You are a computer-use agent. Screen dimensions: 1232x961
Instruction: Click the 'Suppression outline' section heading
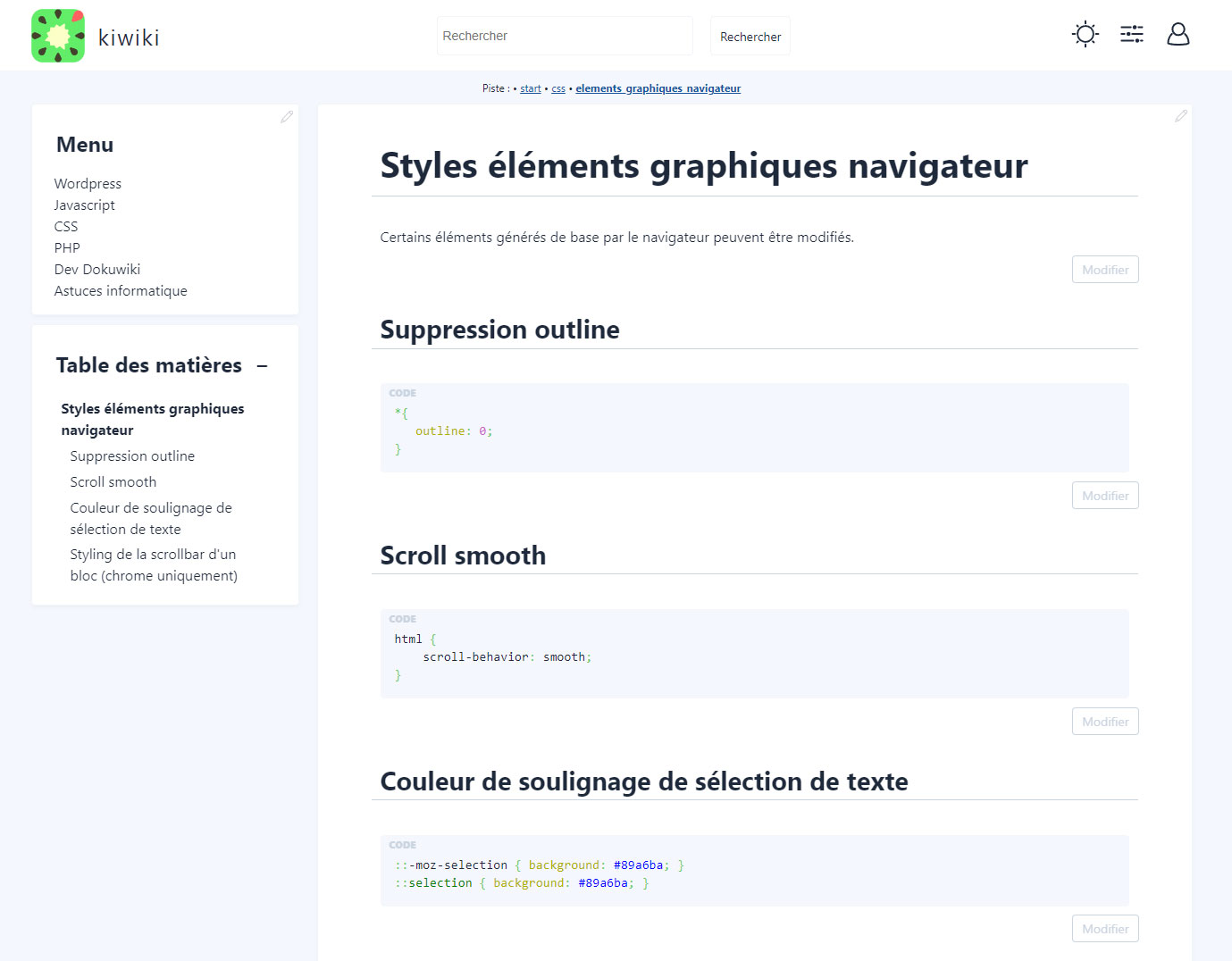(x=499, y=330)
